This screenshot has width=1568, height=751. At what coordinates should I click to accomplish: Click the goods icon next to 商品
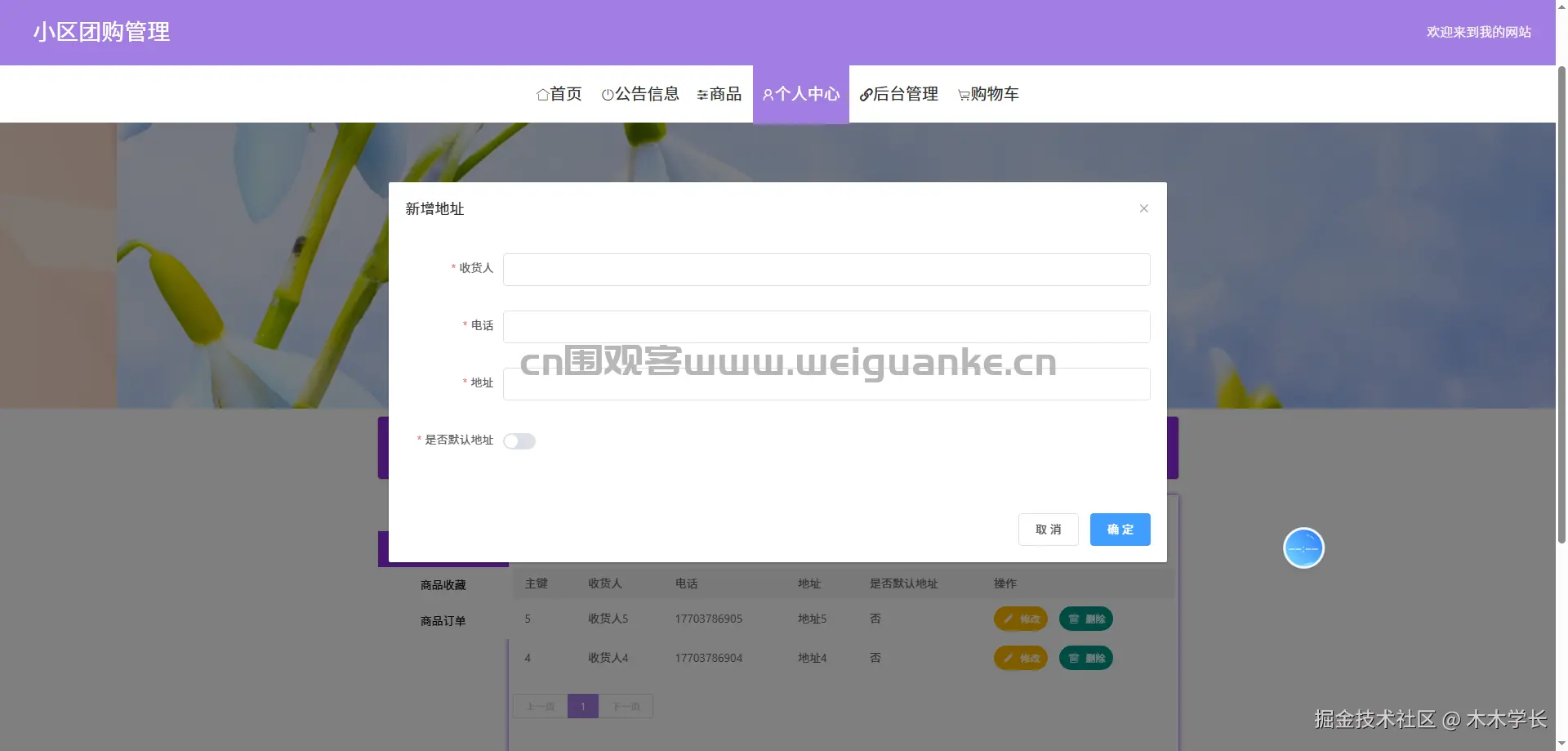click(x=701, y=94)
